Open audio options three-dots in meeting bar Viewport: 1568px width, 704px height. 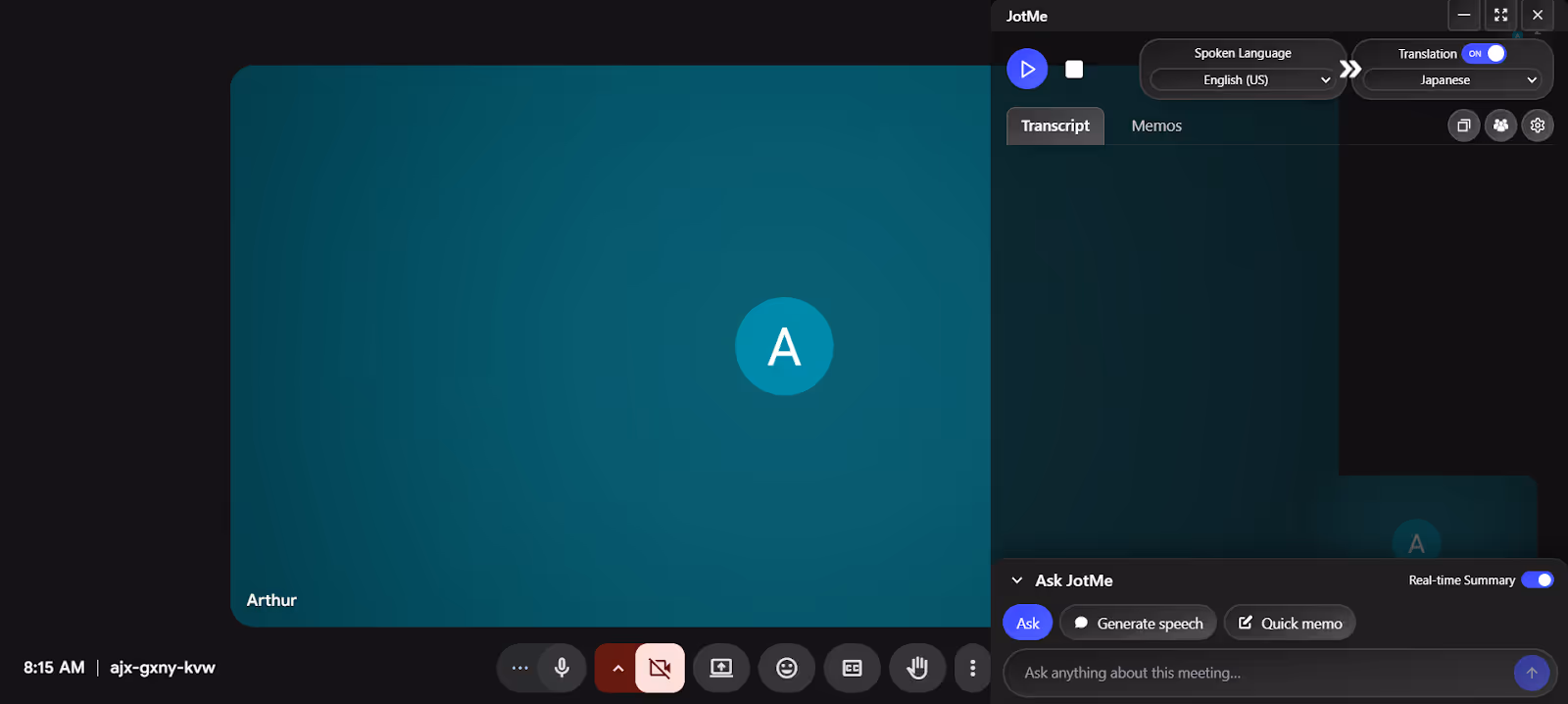point(519,668)
